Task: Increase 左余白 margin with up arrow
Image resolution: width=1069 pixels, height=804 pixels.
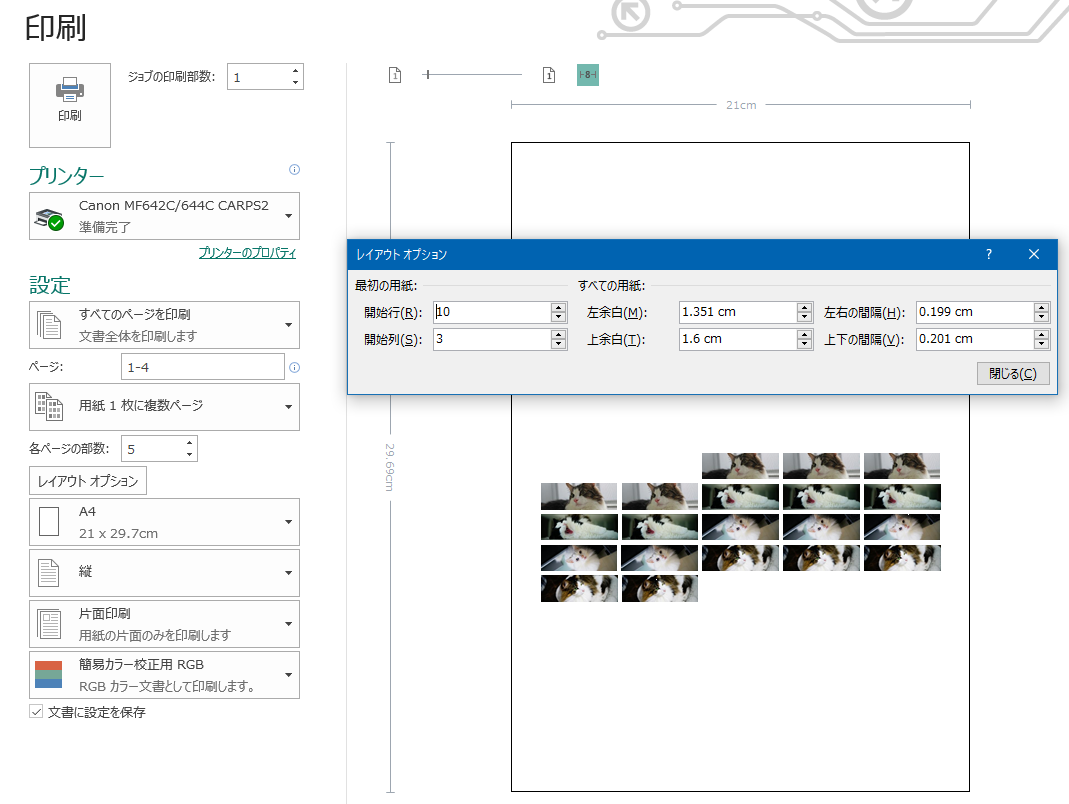Action: click(804, 308)
